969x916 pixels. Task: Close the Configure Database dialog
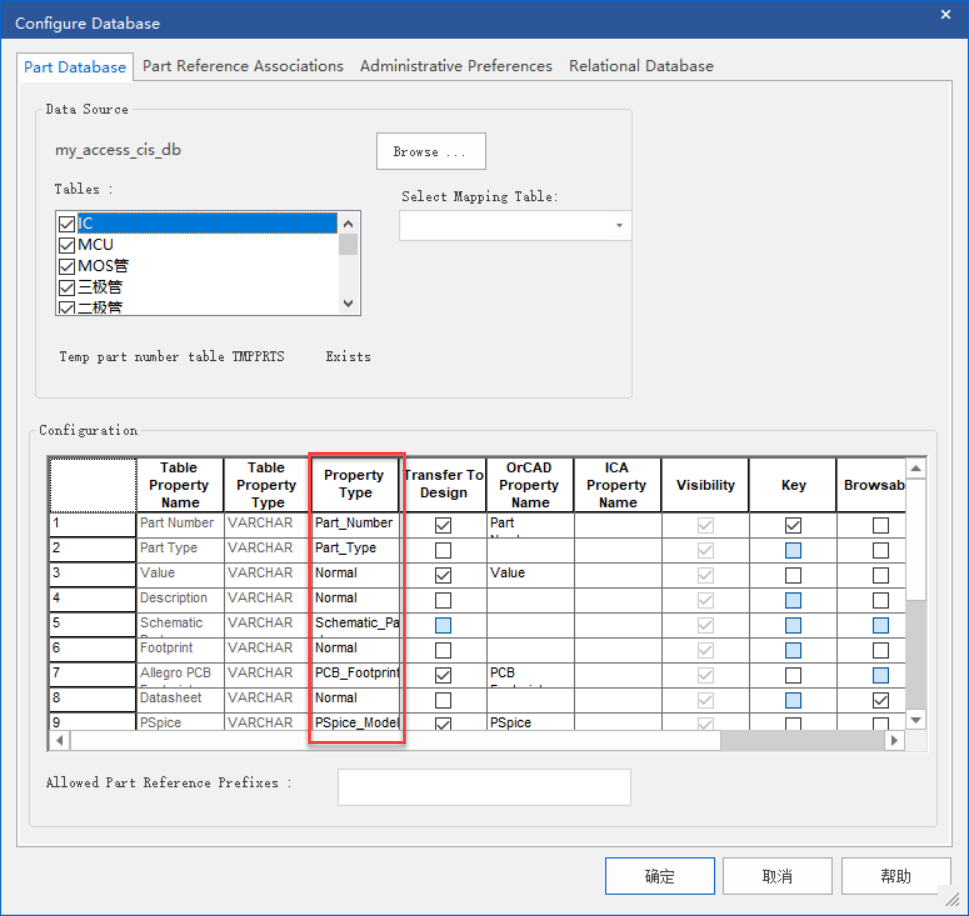coord(946,14)
